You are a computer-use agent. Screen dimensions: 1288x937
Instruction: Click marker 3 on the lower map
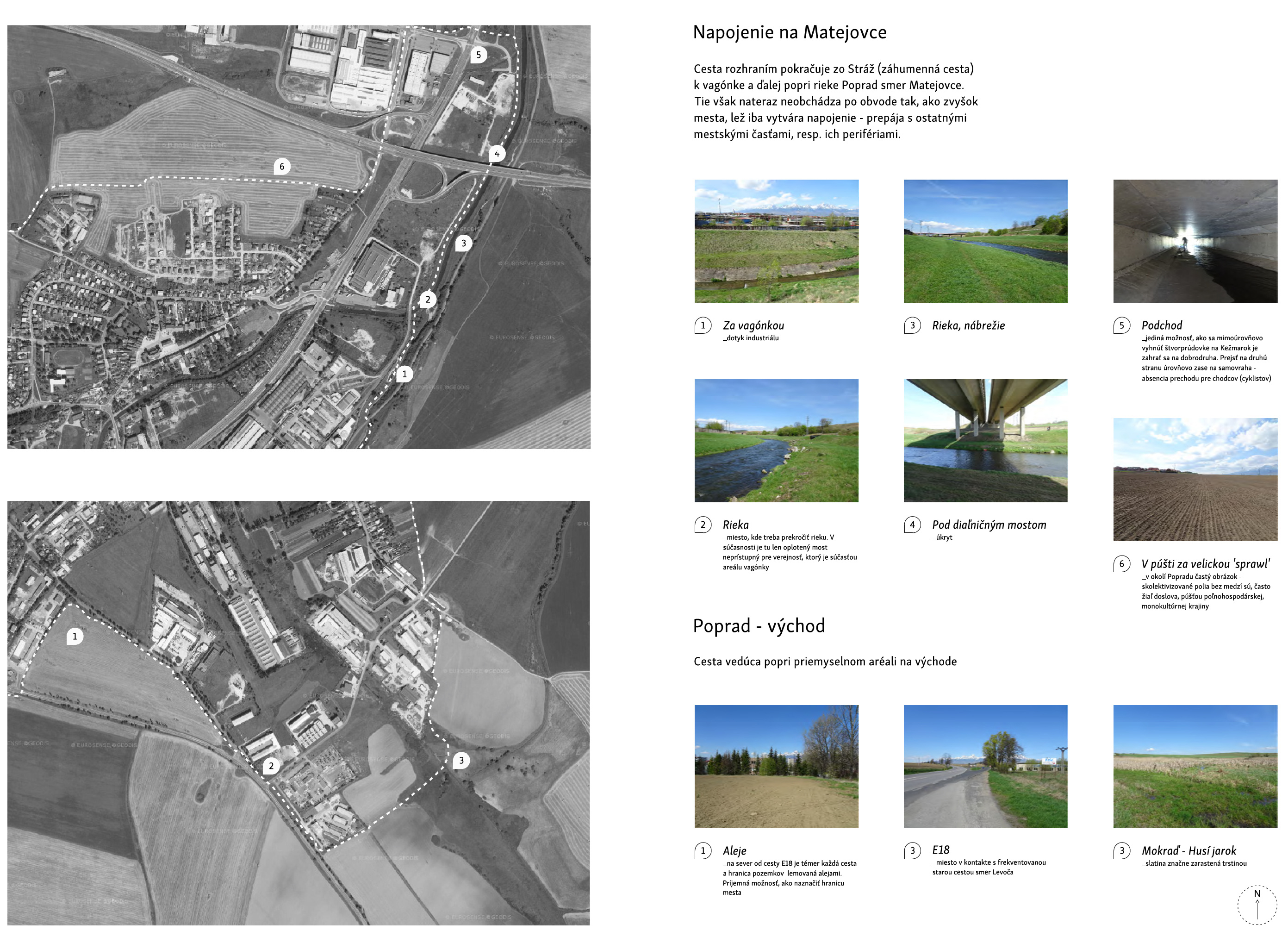point(461,760)
